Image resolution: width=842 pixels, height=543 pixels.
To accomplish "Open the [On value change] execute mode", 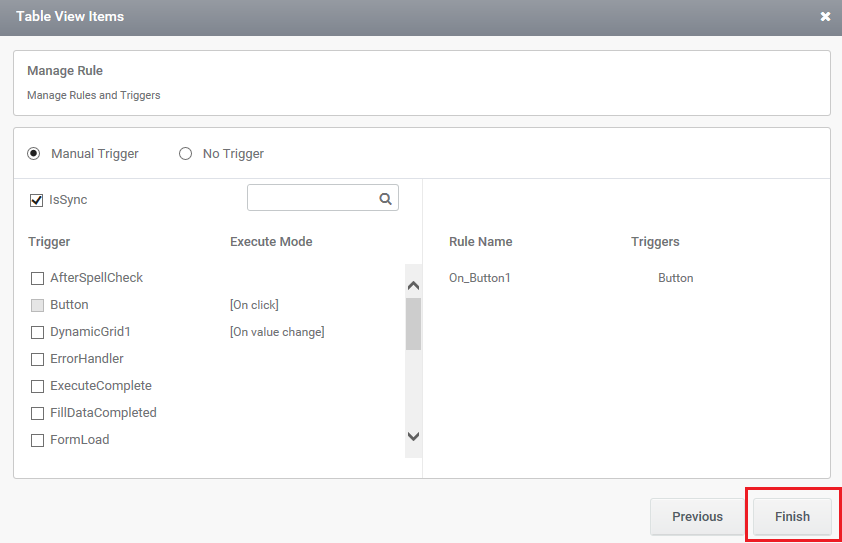I will [277, 332].
